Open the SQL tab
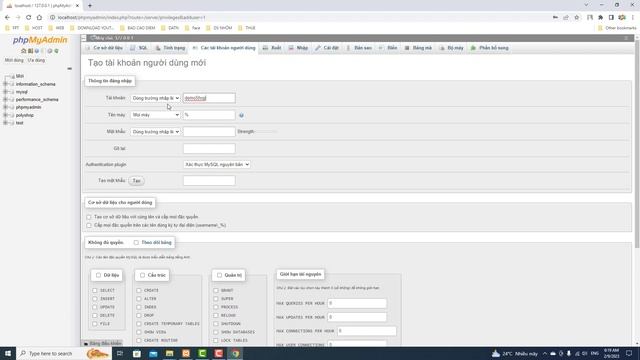Screen dimensions: 640x360 [x=139, y=48]
